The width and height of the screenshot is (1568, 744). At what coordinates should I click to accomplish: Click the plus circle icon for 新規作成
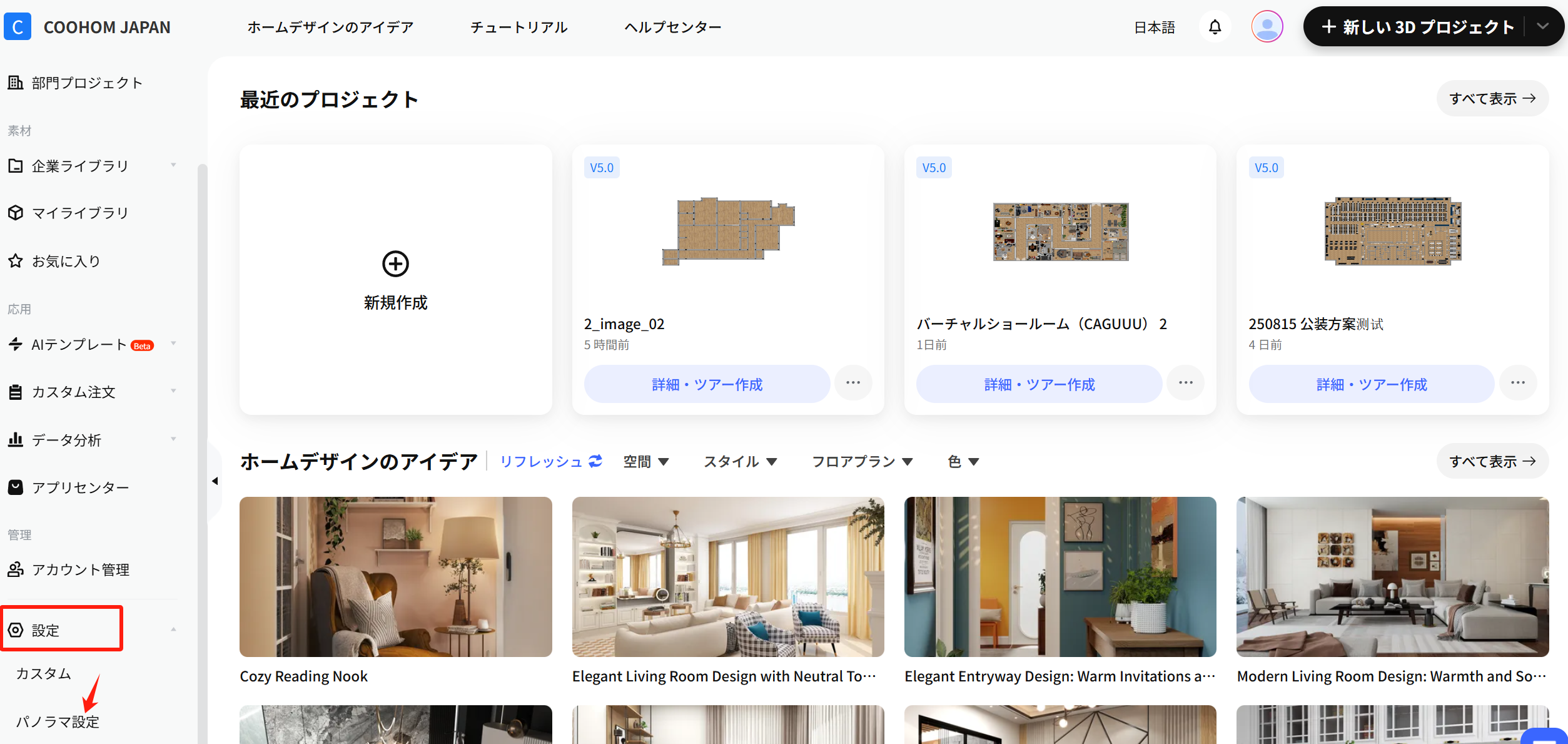(395, 263)
